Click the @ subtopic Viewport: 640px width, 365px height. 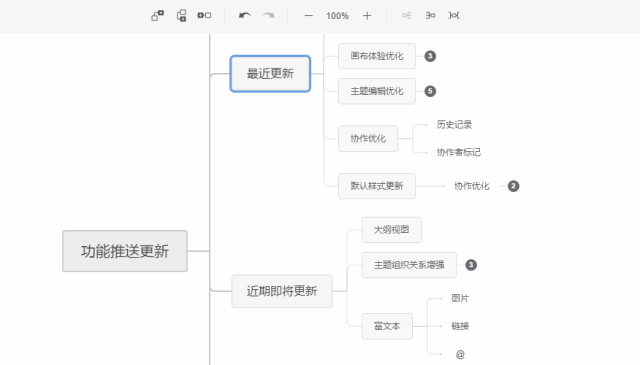[x=460, y=354]
